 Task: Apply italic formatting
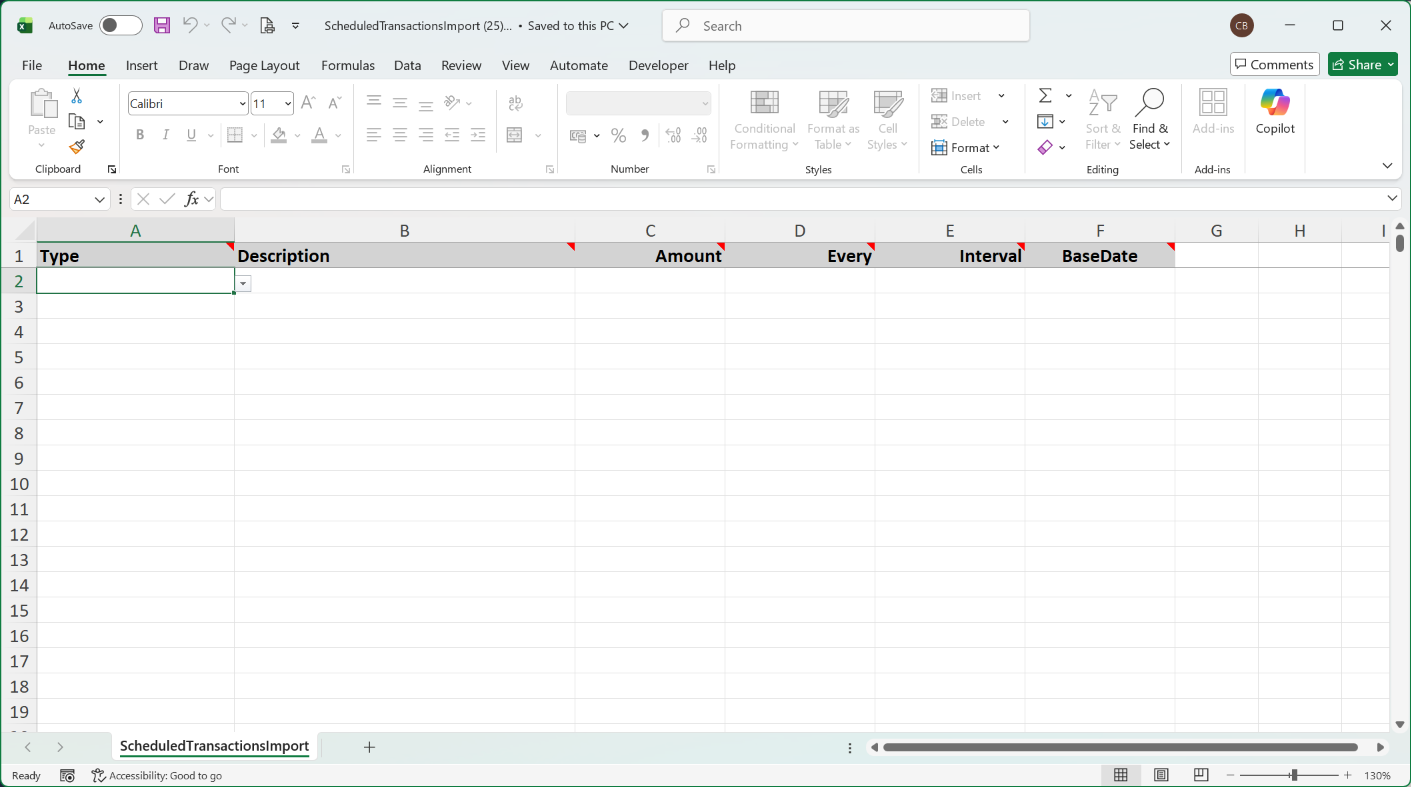(x=166, y=135)
